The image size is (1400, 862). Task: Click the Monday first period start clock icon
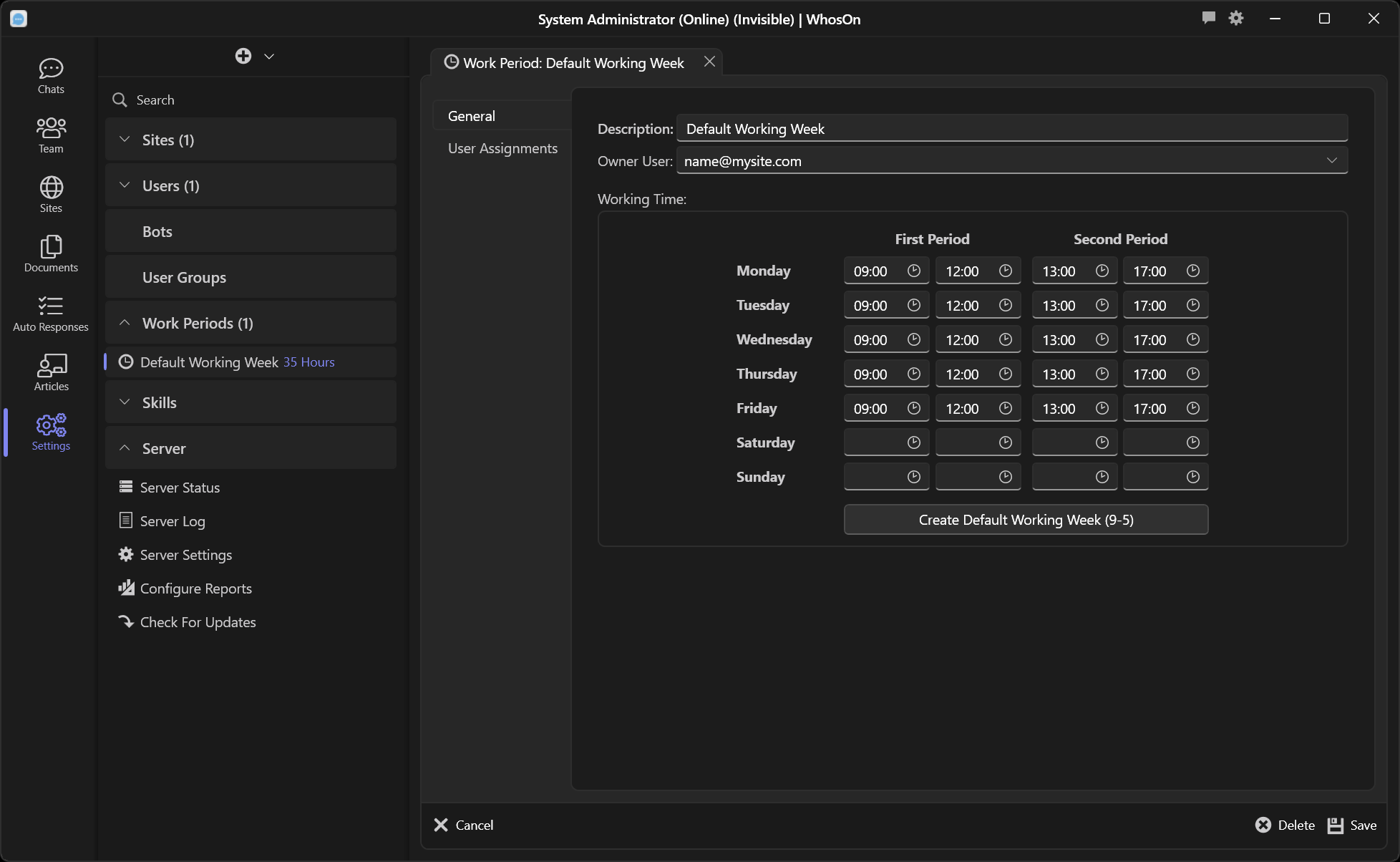tap(914, 271)
